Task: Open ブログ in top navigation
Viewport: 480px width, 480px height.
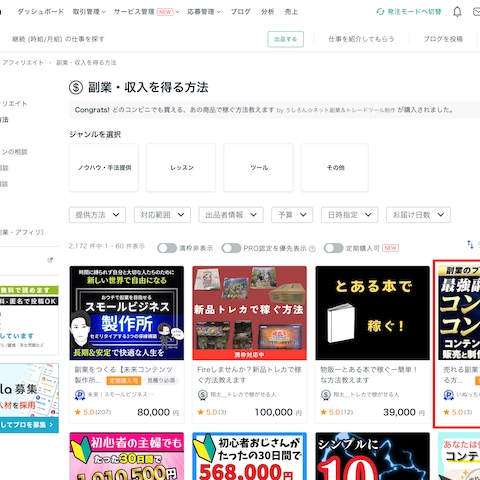Action: point(241,12)
